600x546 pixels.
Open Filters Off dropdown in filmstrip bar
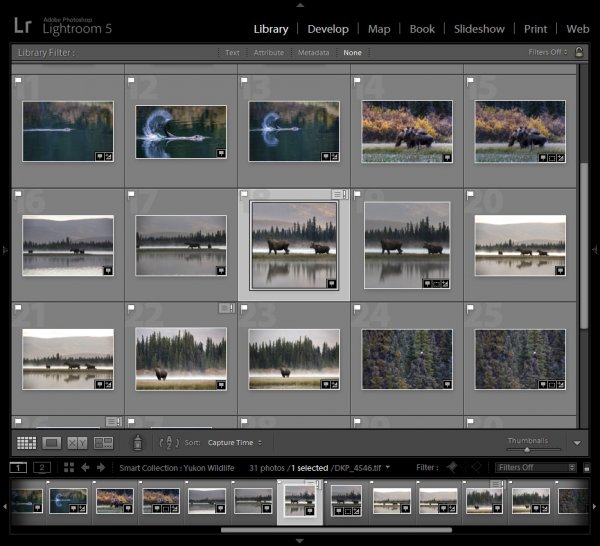(x=535, y=468)
